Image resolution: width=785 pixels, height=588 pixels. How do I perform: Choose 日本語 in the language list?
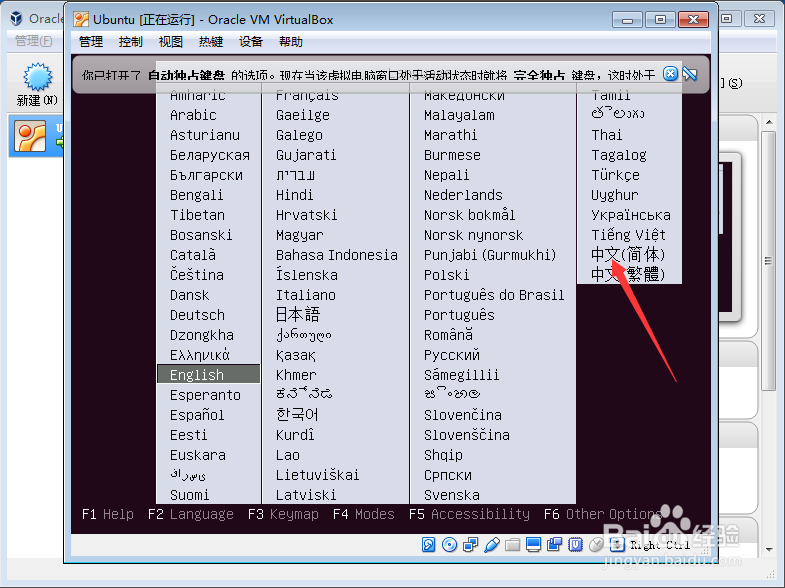pos(298,314)
